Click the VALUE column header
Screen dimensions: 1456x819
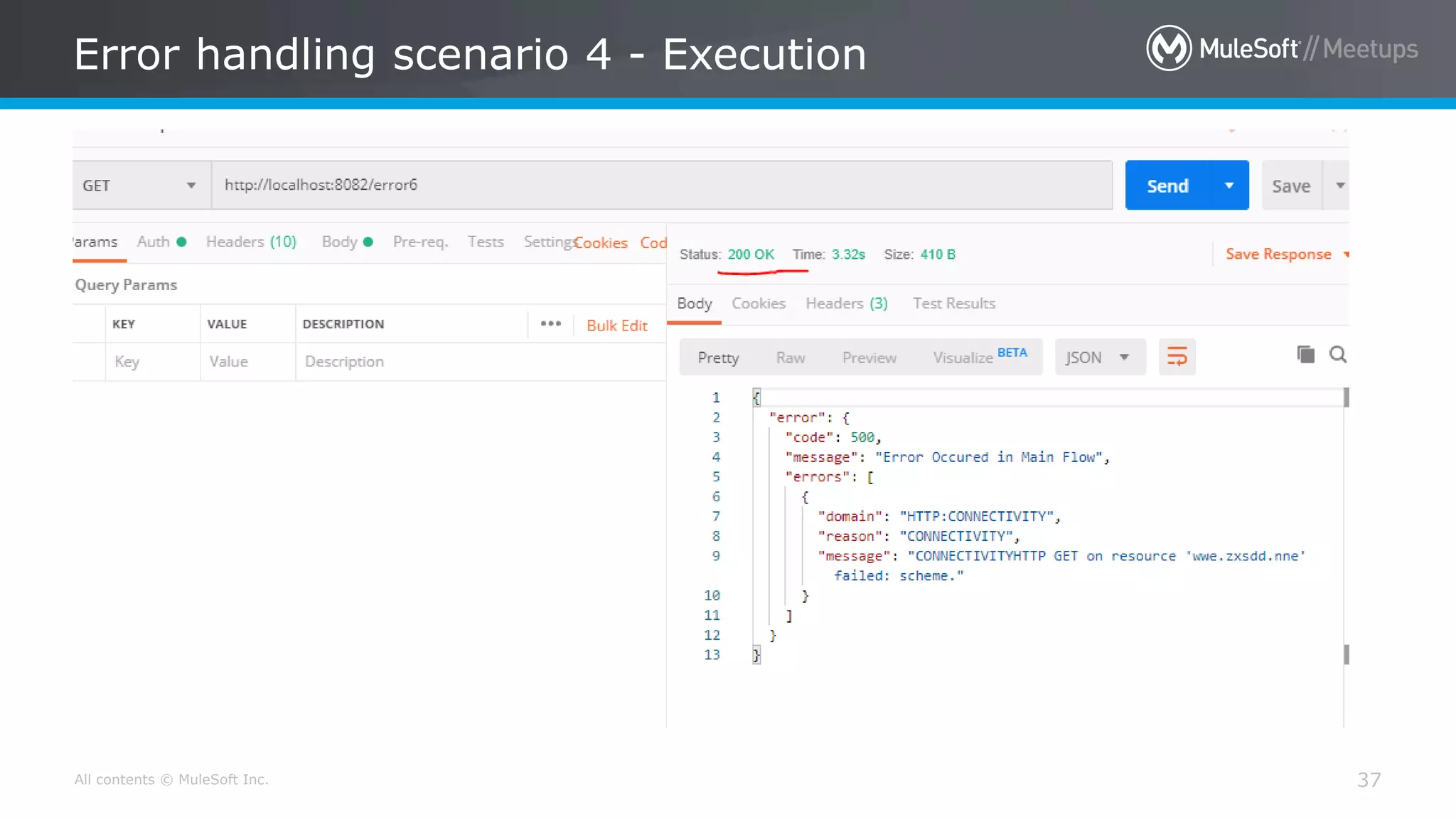click(x=227, y=324)
